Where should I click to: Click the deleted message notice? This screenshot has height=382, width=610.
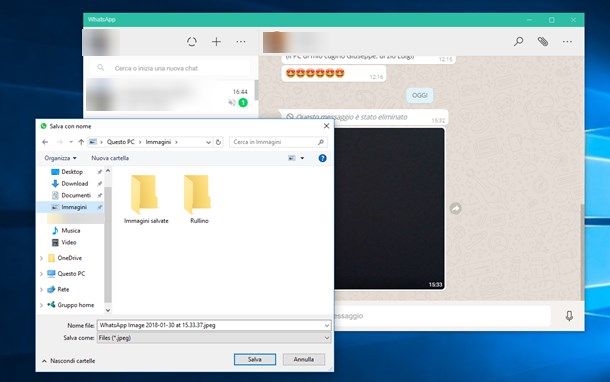pos(364,117)
